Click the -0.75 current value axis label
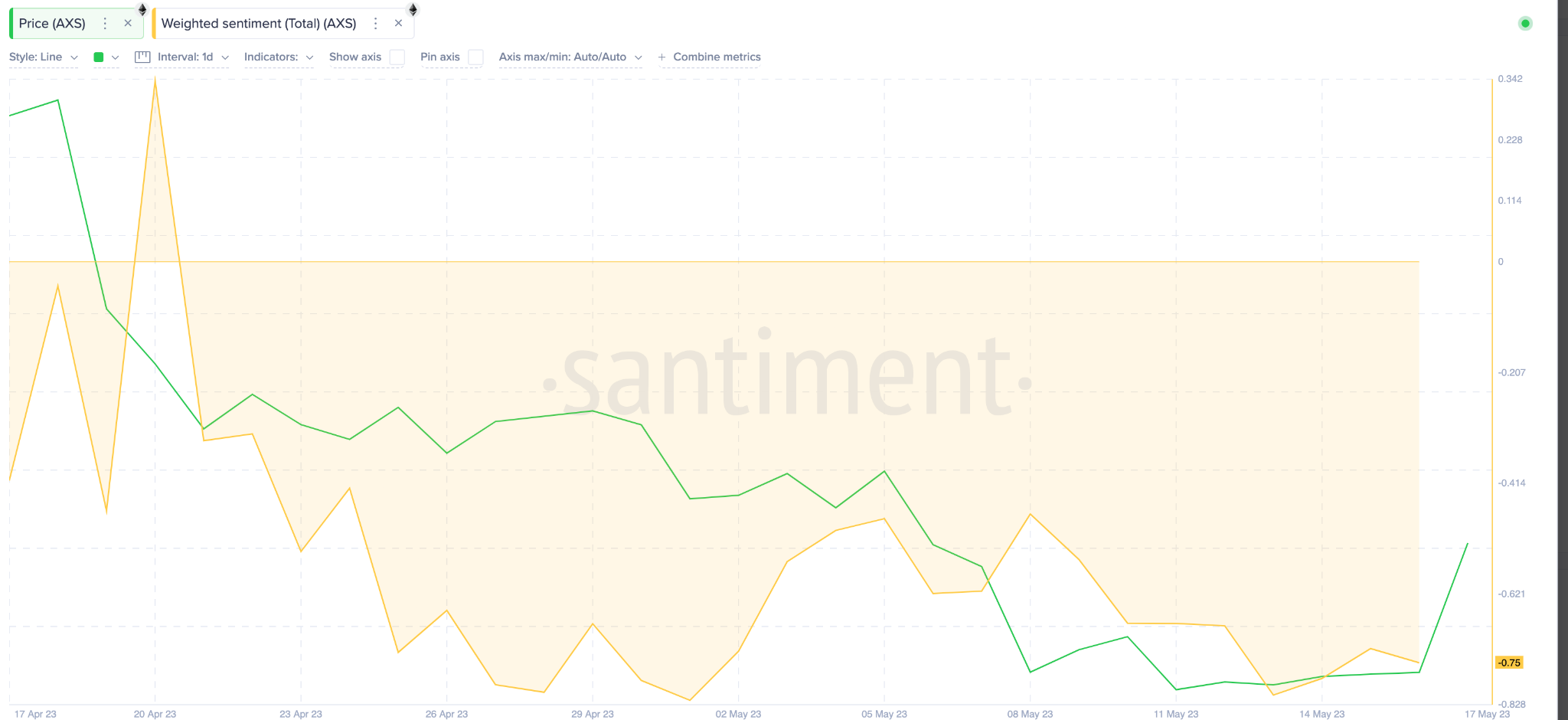Viewport: 1568px width, 720px height. [x=1509, y=663]
